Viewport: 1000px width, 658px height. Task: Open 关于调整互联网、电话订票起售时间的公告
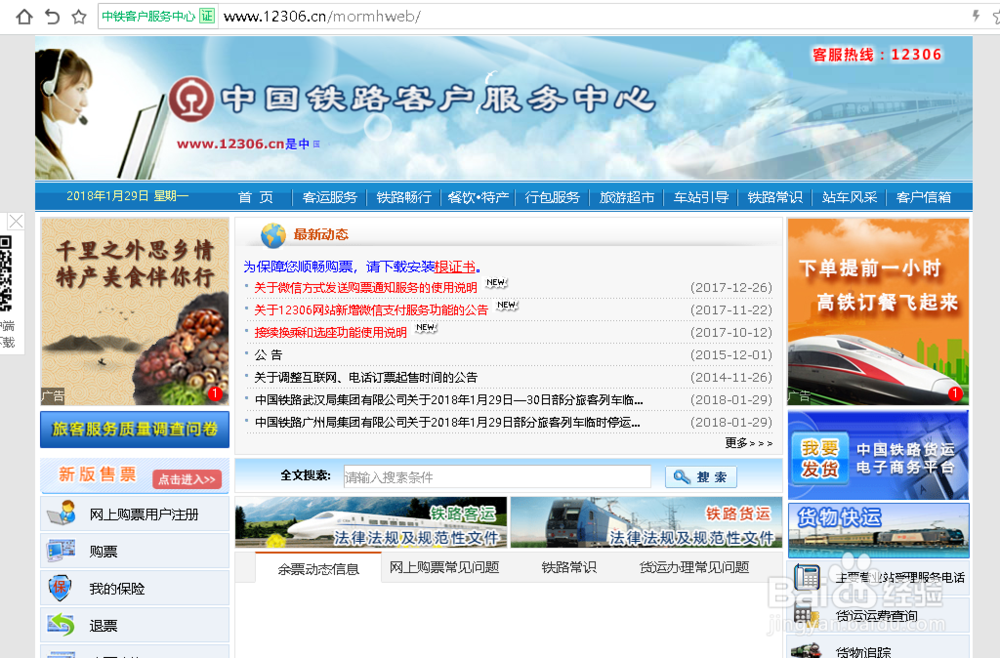point(365,377)
